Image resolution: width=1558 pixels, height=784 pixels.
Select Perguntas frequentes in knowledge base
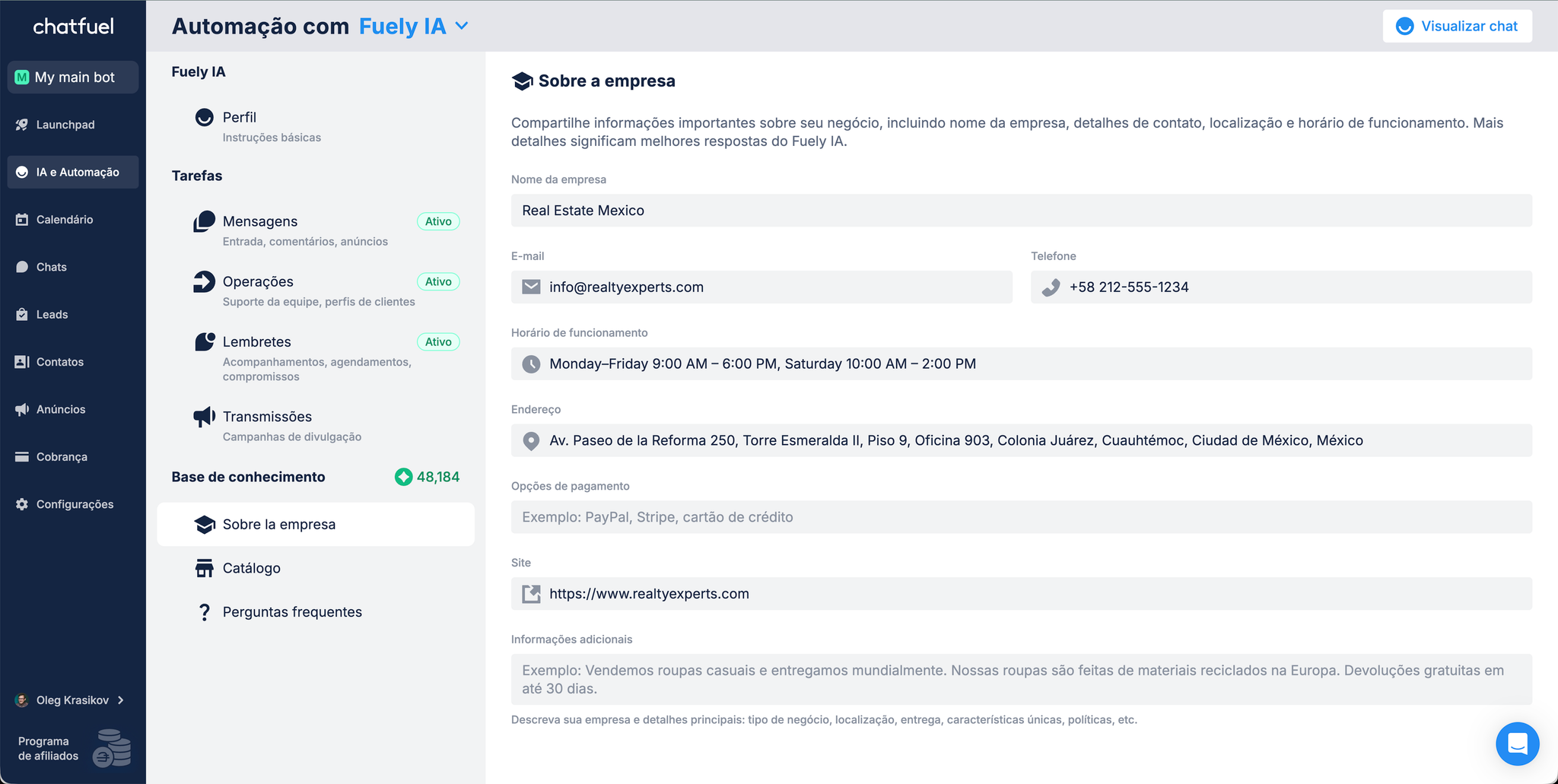coord(292,612)
